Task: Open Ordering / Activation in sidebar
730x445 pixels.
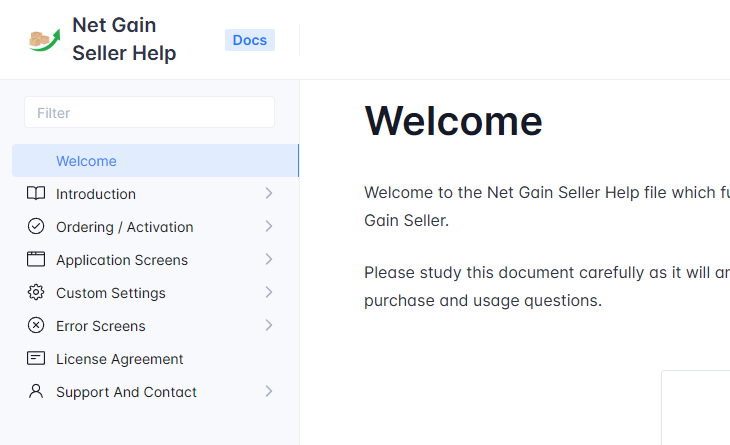Action: pyautogui.click(x=125, y=227)
